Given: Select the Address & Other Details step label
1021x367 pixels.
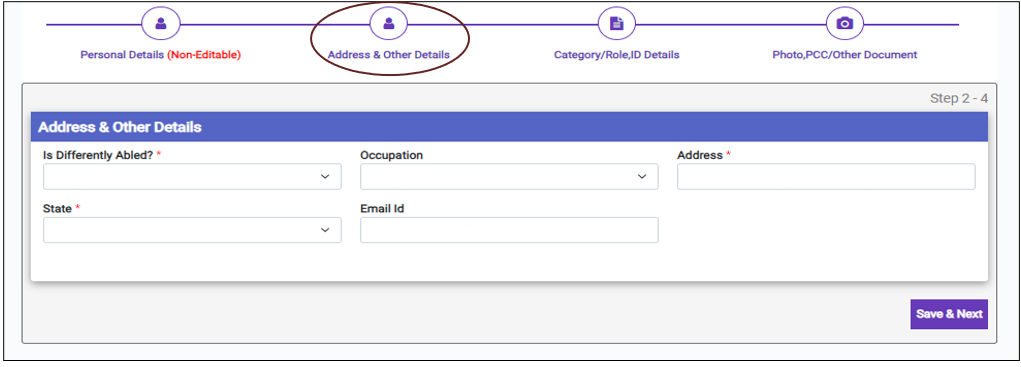Looking at the screenshot, I should (x=389, y=55).
